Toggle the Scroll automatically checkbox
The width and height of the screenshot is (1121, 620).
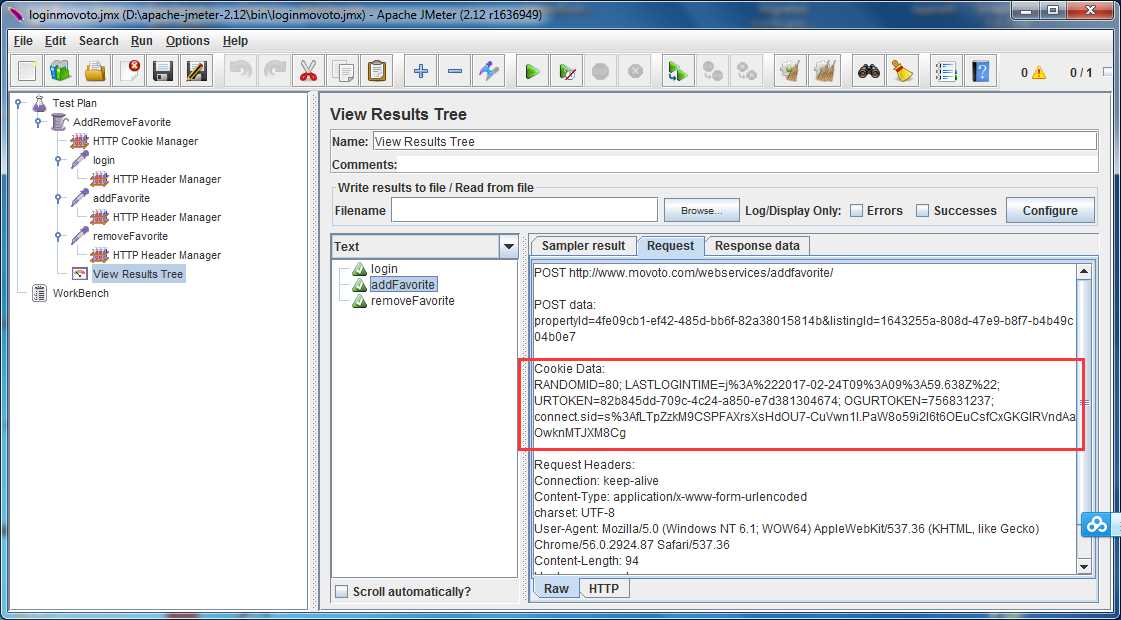342,591
